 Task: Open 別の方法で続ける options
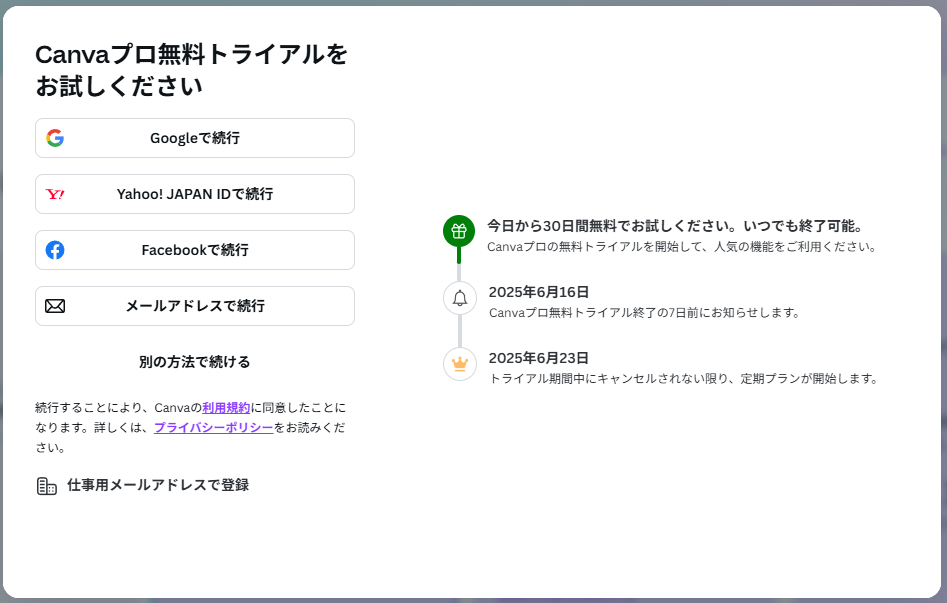pyautogui.click(x=194, y=362)
